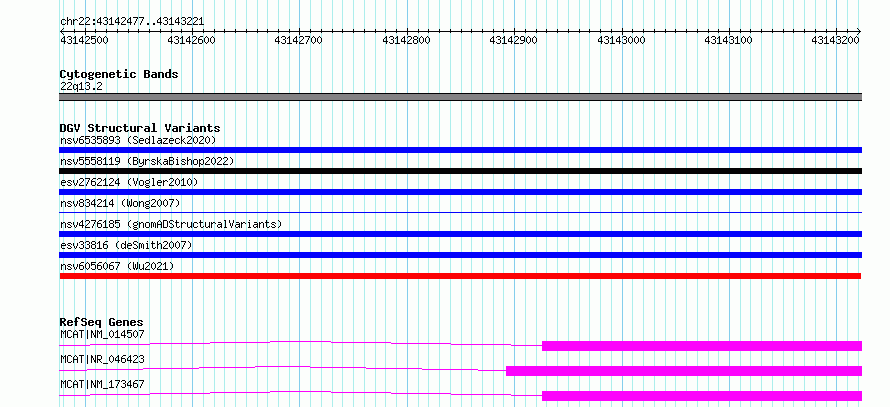Screen dimensions: 890x407
Task: Open variant nsv6535893 (Sedlazeck2020) label
Action: pyautogui.click(x=138, y=140)
